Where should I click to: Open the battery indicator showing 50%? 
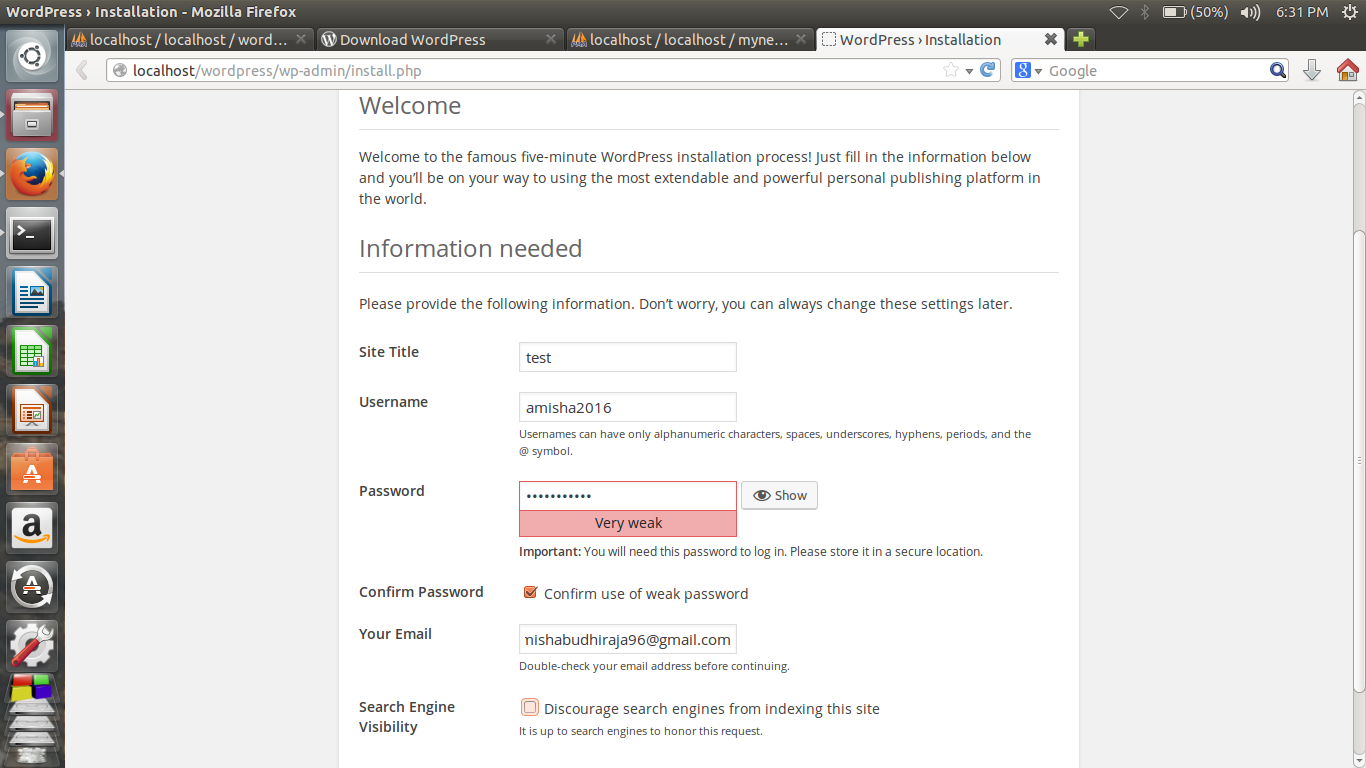1195,12
